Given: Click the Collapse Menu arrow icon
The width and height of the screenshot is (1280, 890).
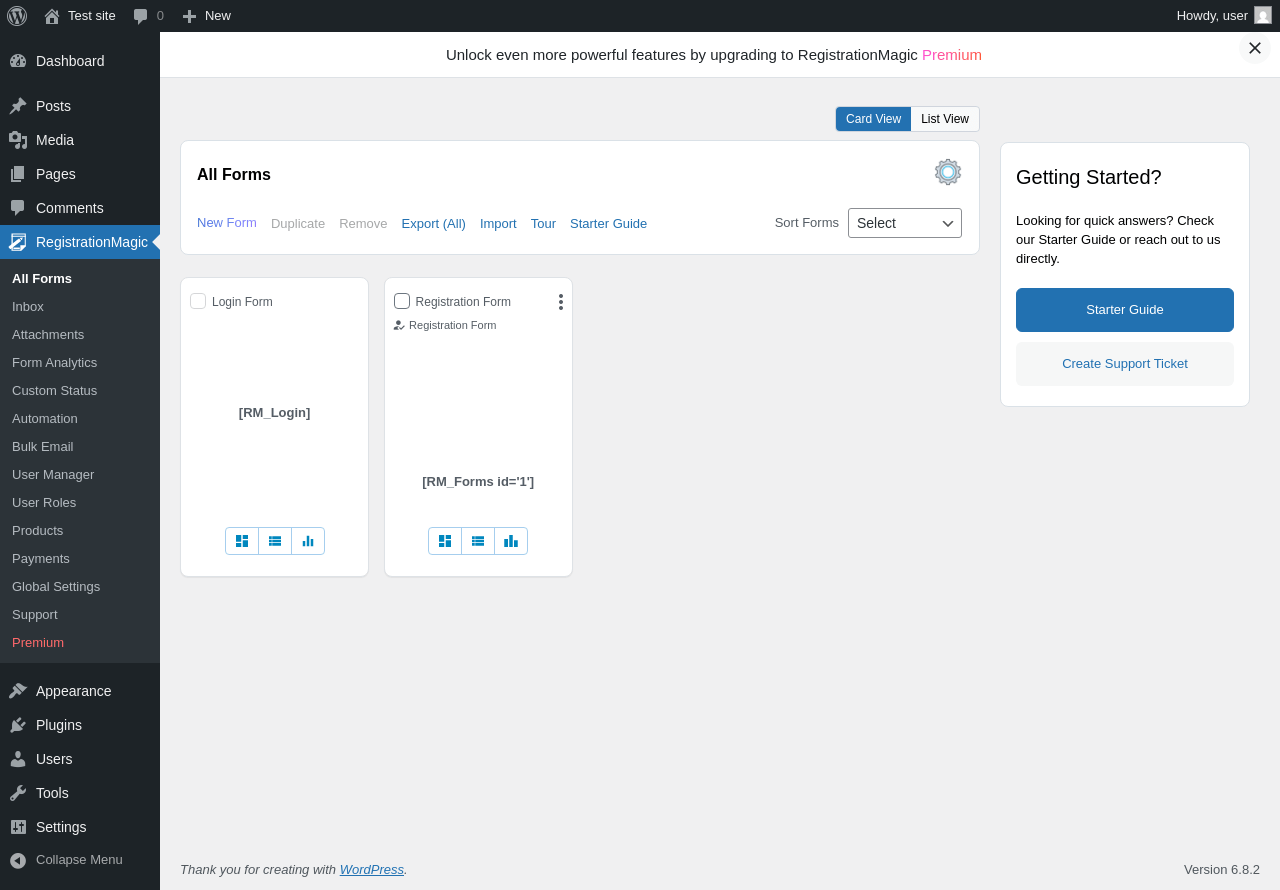Looking at the screenshot, I should (18, 860).
